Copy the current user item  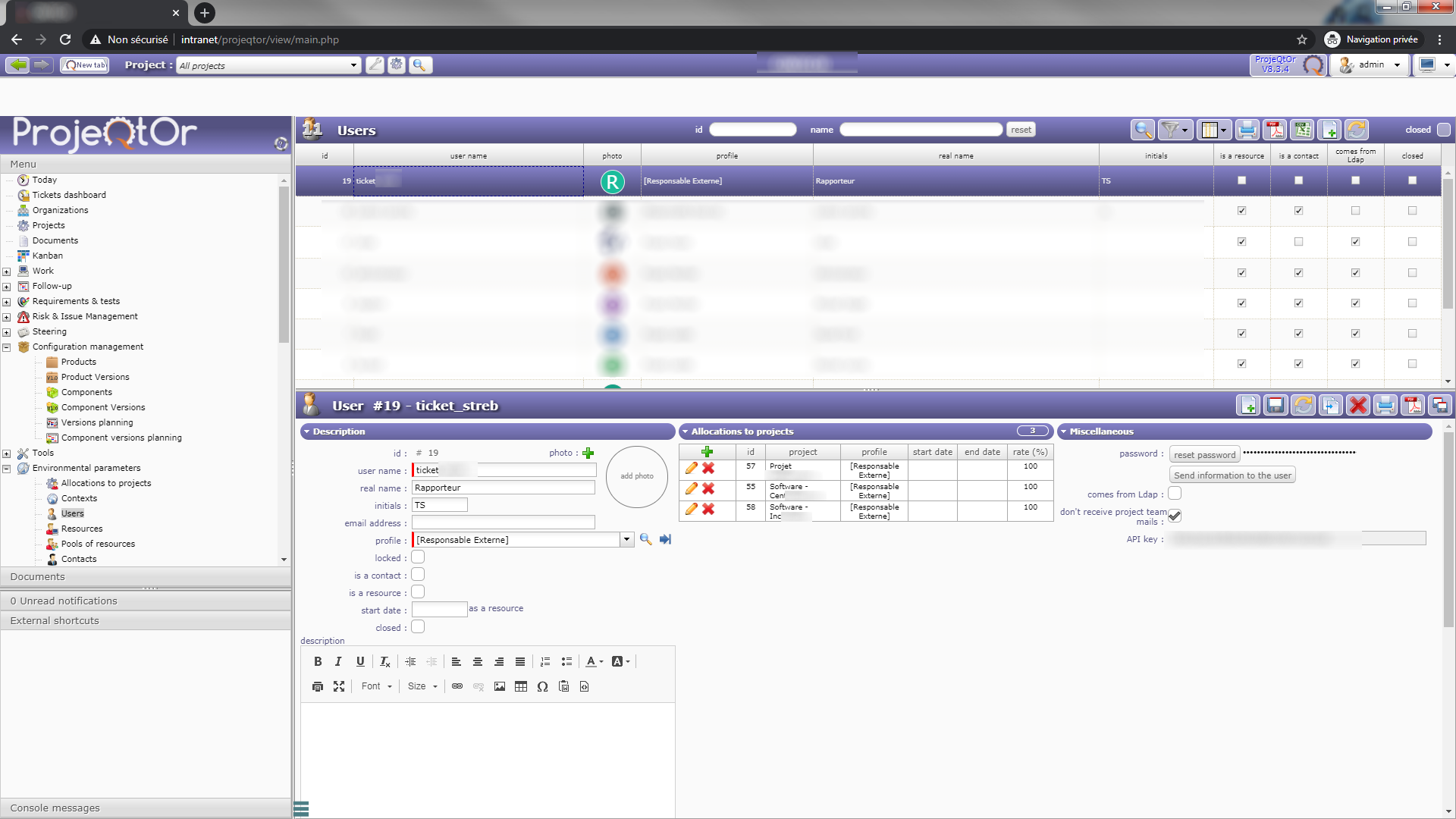click(1330, 406)
